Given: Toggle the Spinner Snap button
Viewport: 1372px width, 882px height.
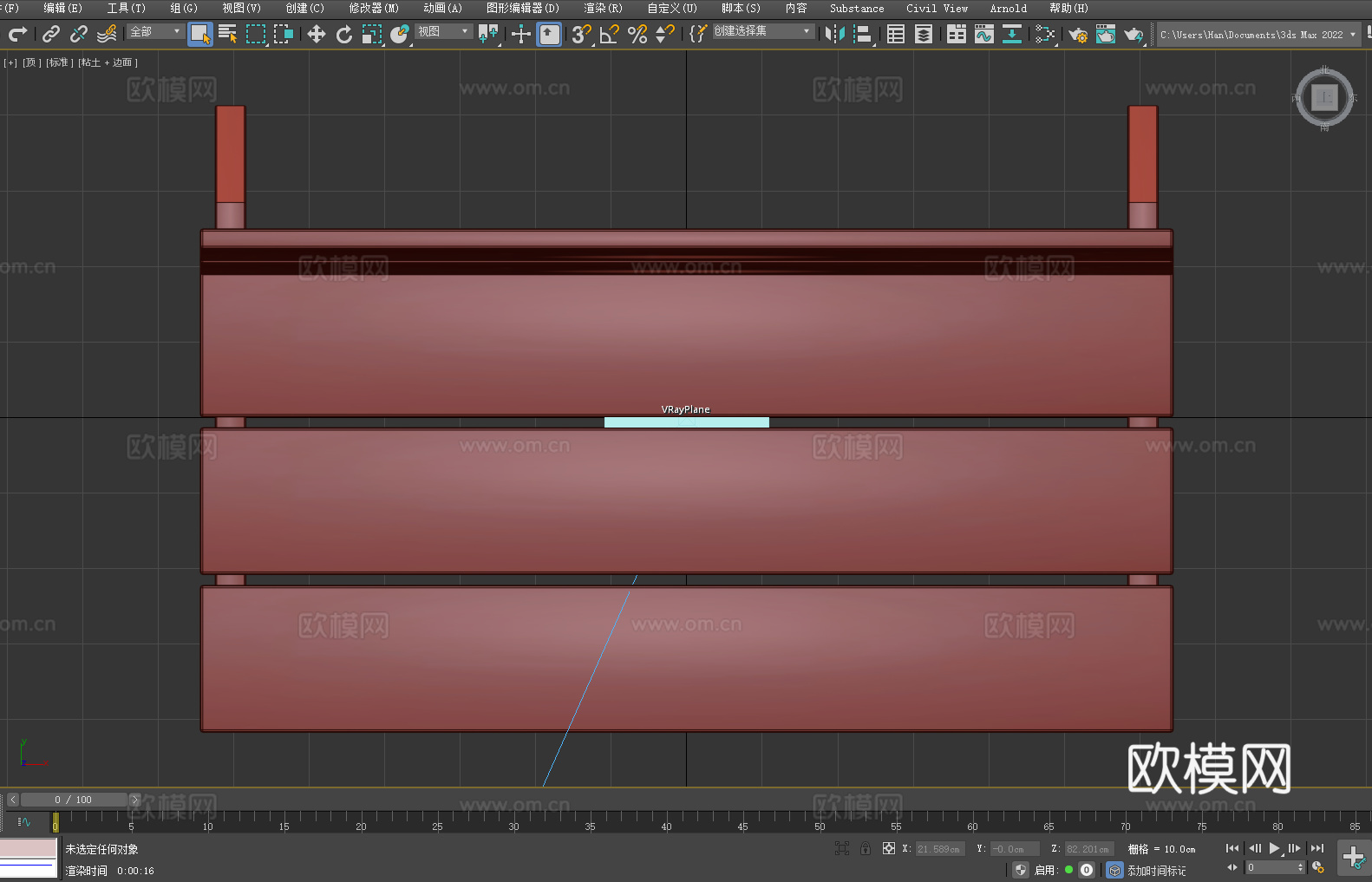Looking at the screenshot, I should pos(665,34).
